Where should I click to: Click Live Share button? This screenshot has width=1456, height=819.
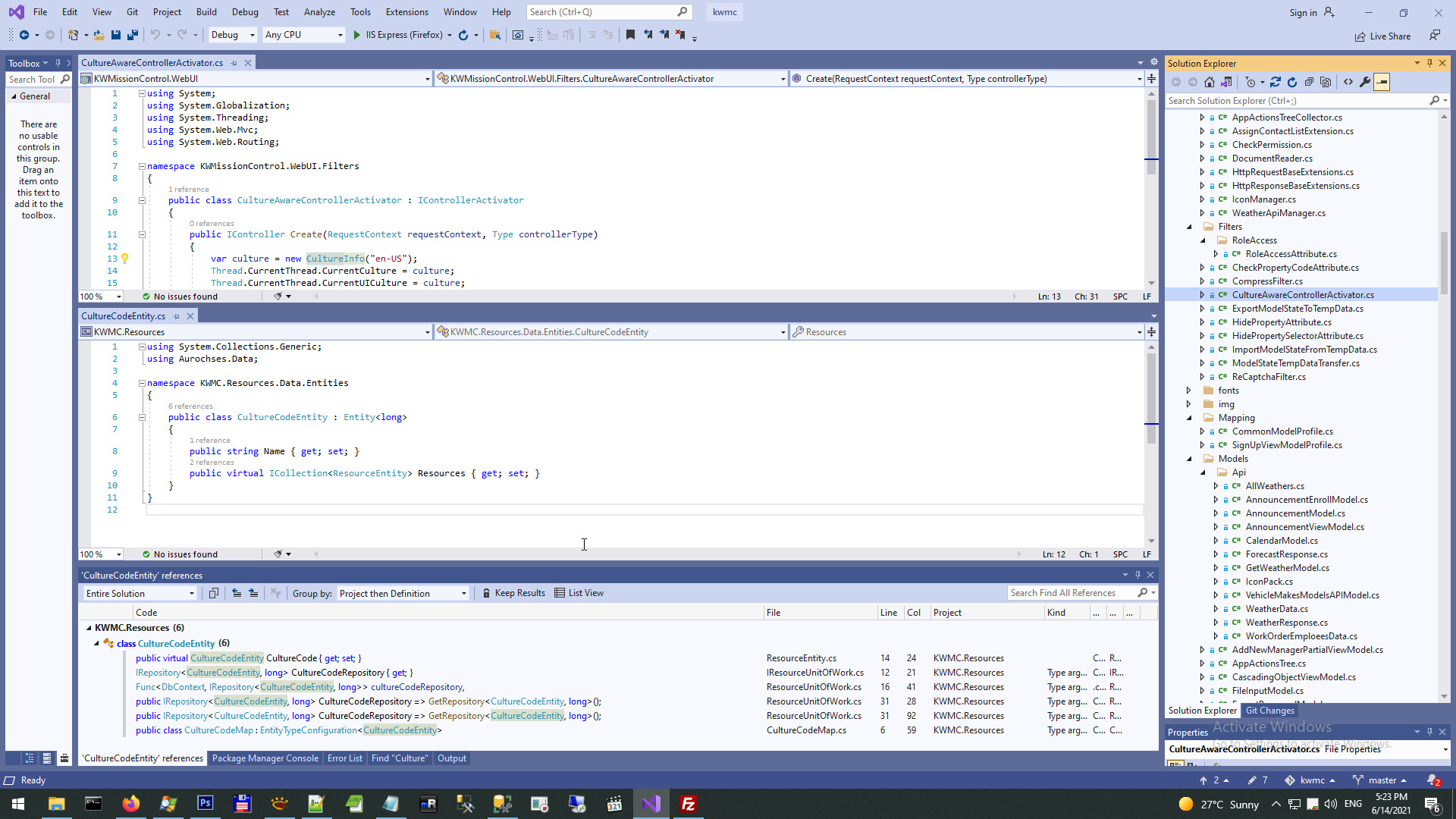(x=1383, y=36)
